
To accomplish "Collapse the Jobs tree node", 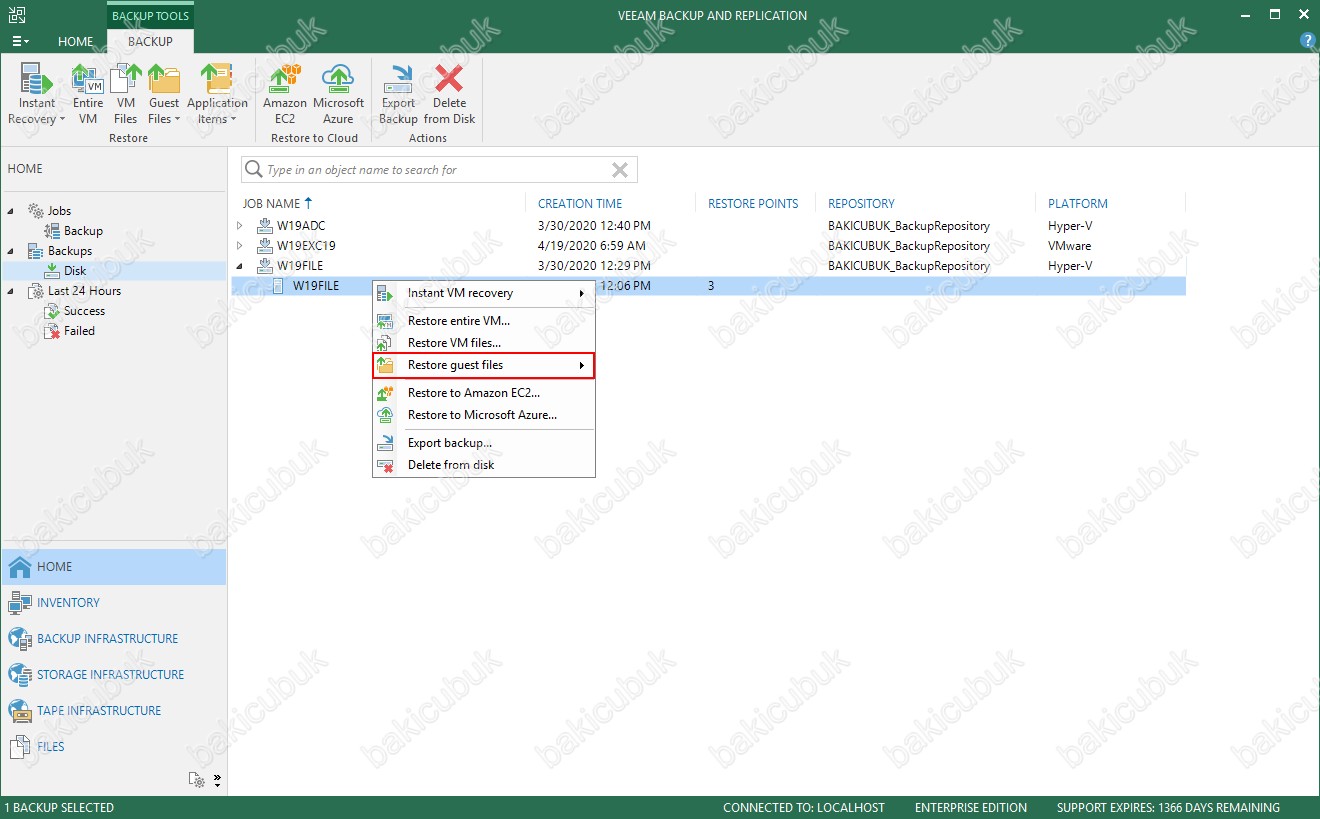I will pos(12,211).
